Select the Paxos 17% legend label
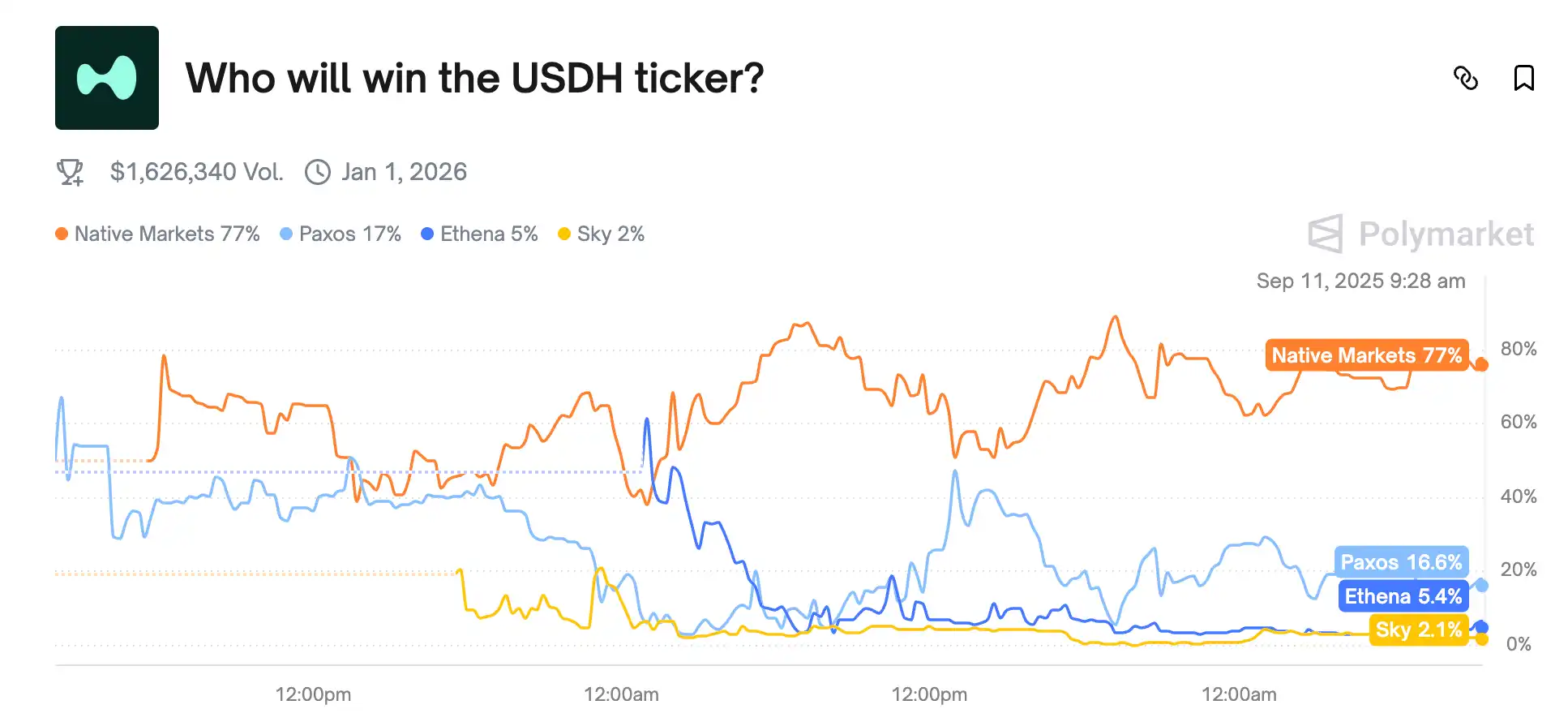The height and width of the screenshot is (722, 1568). [x=350, y=234]
